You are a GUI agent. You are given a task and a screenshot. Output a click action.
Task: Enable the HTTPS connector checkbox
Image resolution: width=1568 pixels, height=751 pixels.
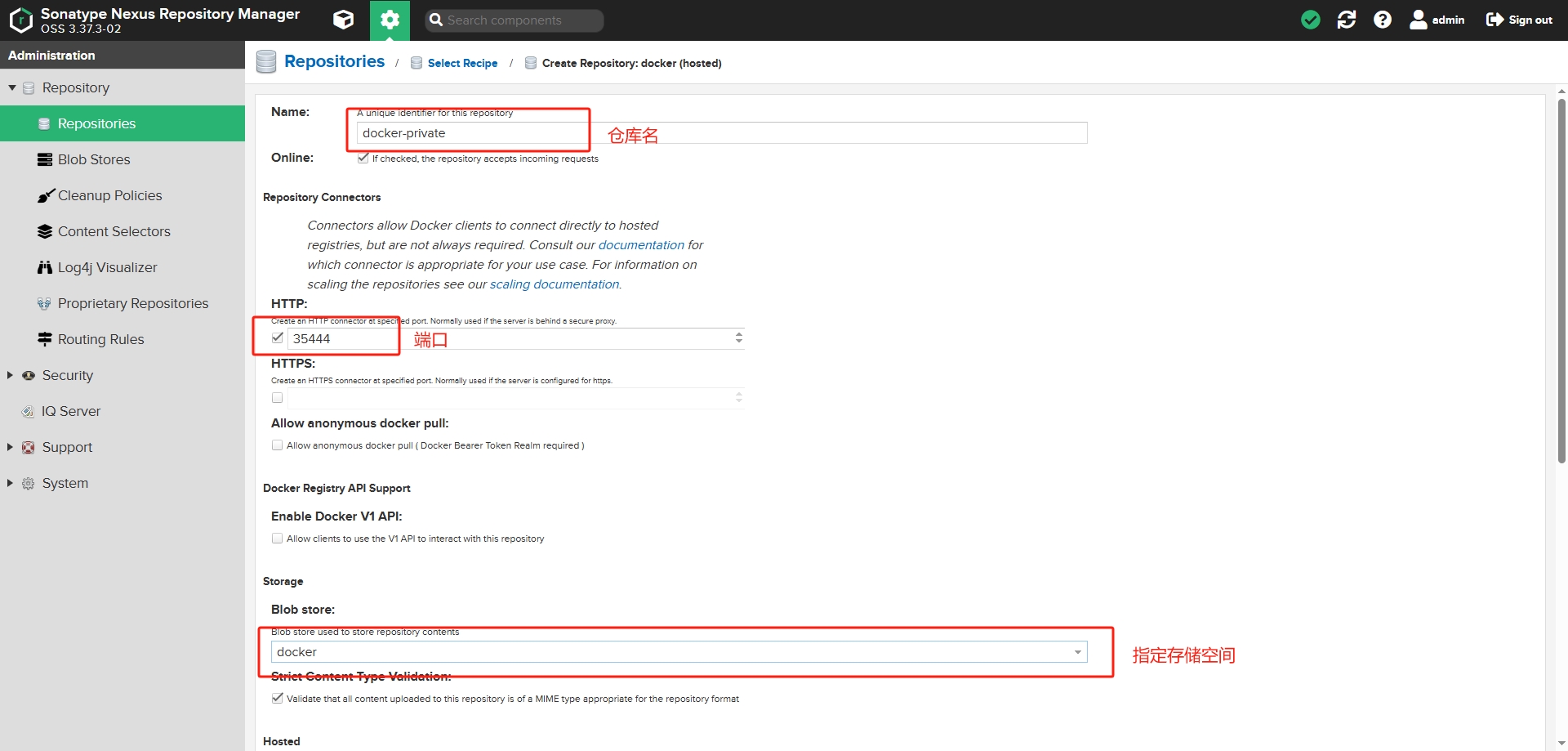[x=278, y=397]
